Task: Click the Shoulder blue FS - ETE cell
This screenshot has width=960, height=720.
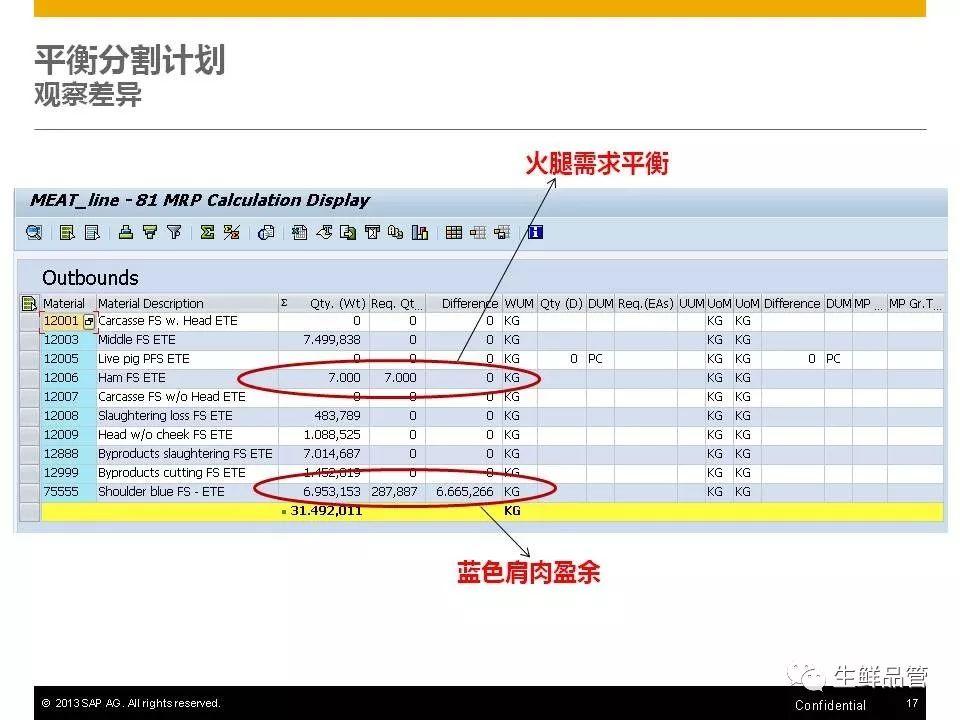Action: (x=161, y=492)
